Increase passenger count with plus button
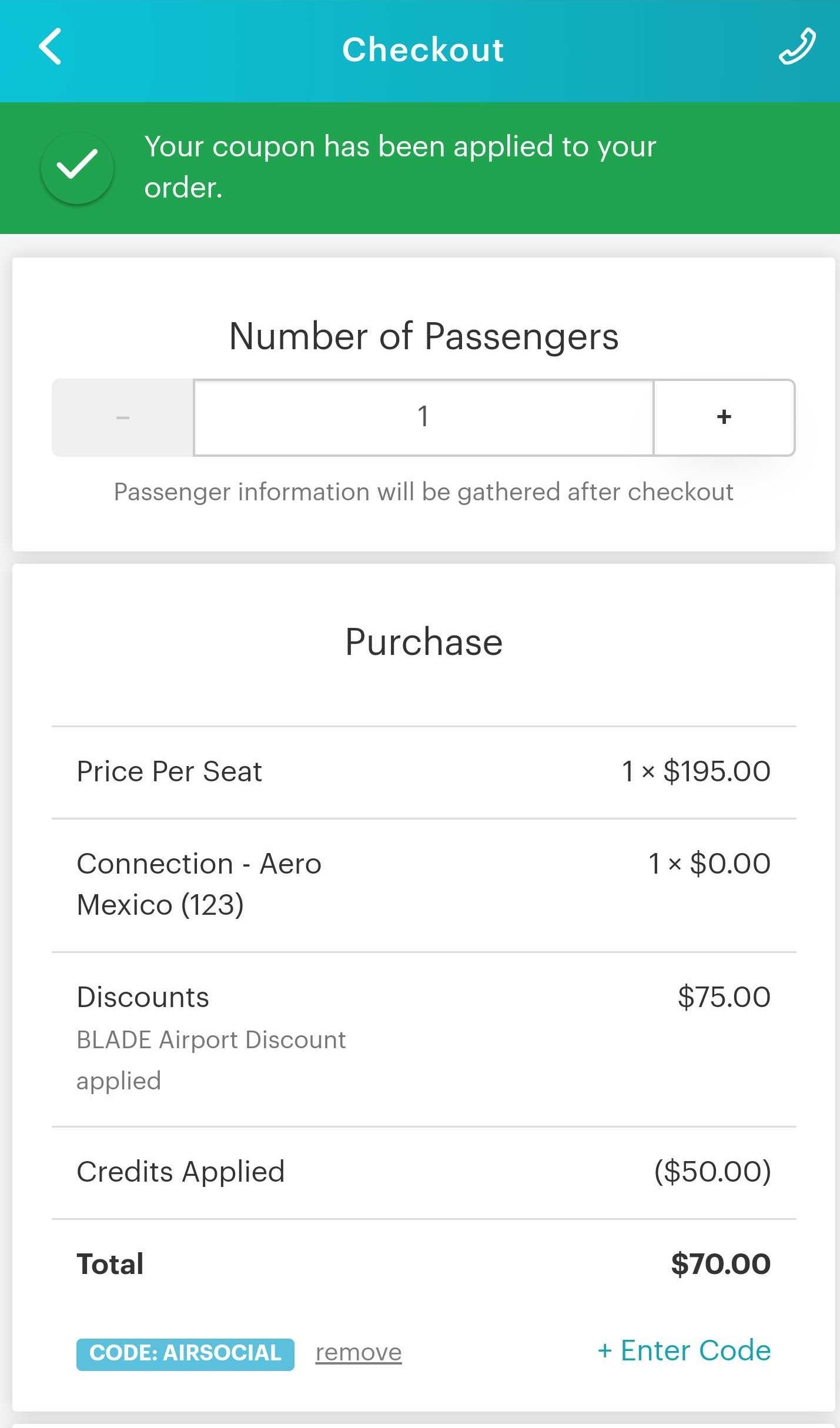This screenshot has height=1428, width=840. (x=724, y=418)
